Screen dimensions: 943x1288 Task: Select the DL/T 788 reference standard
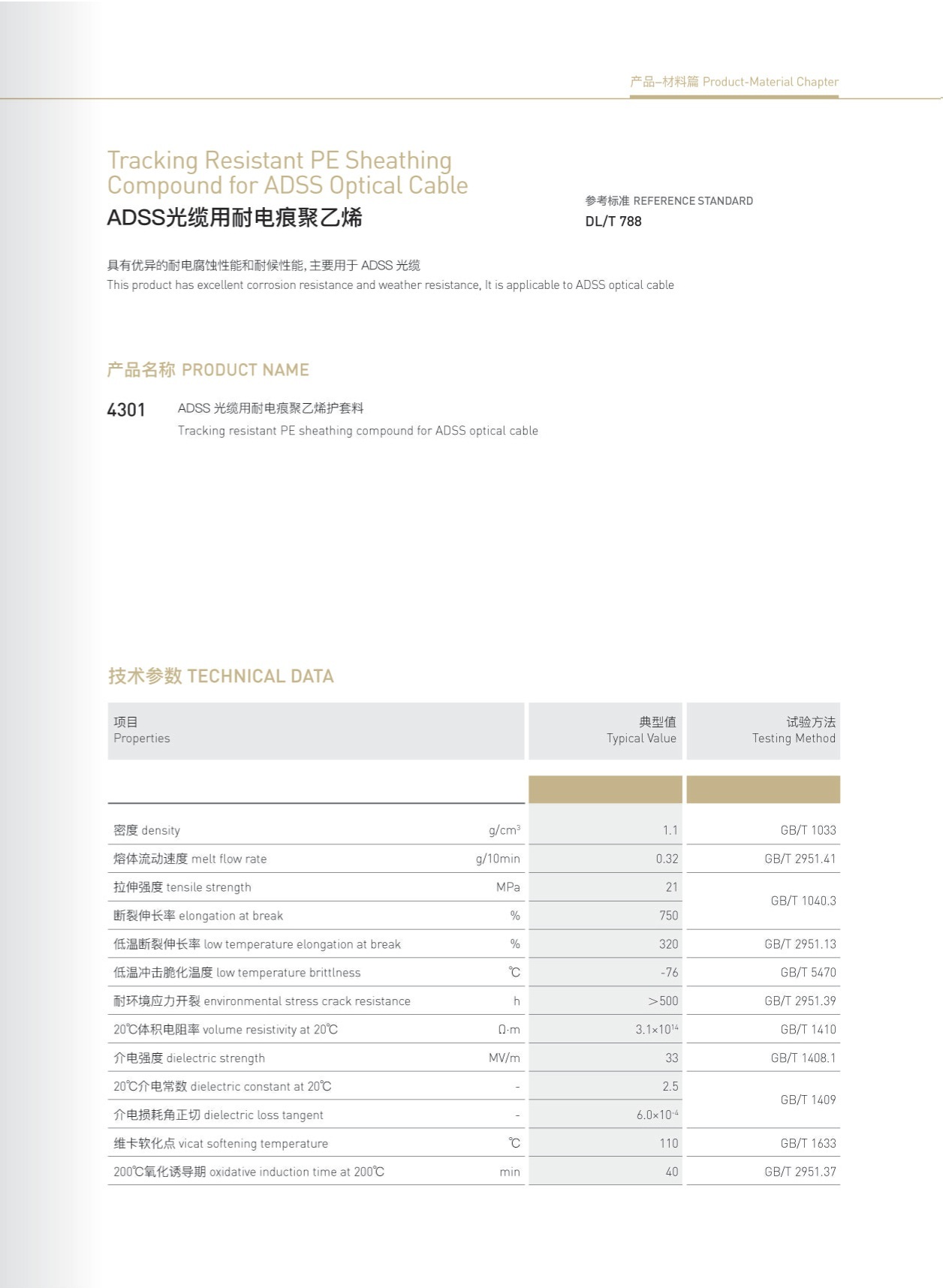coord(613,221)
